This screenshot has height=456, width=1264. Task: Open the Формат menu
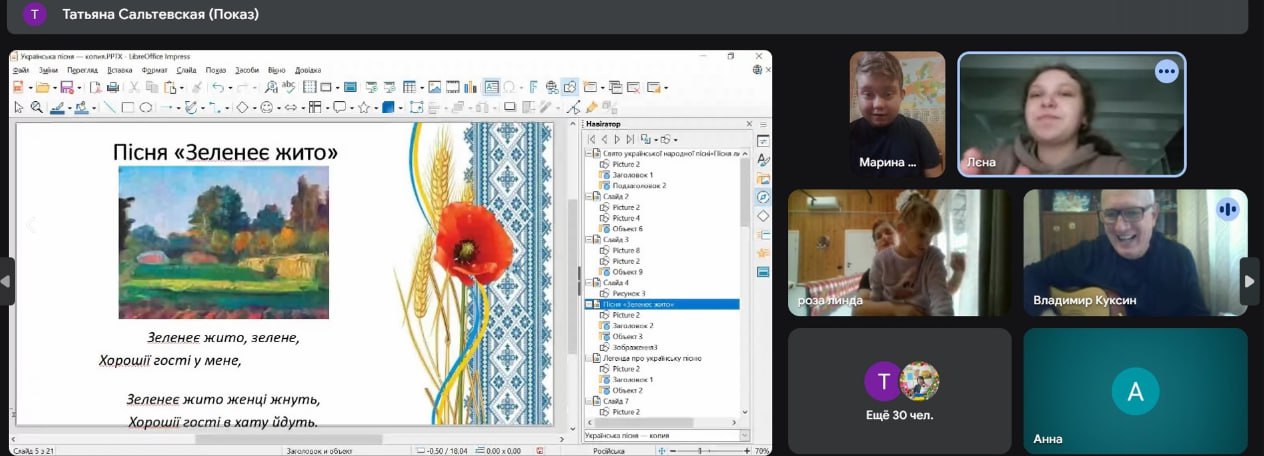point(155,70)
